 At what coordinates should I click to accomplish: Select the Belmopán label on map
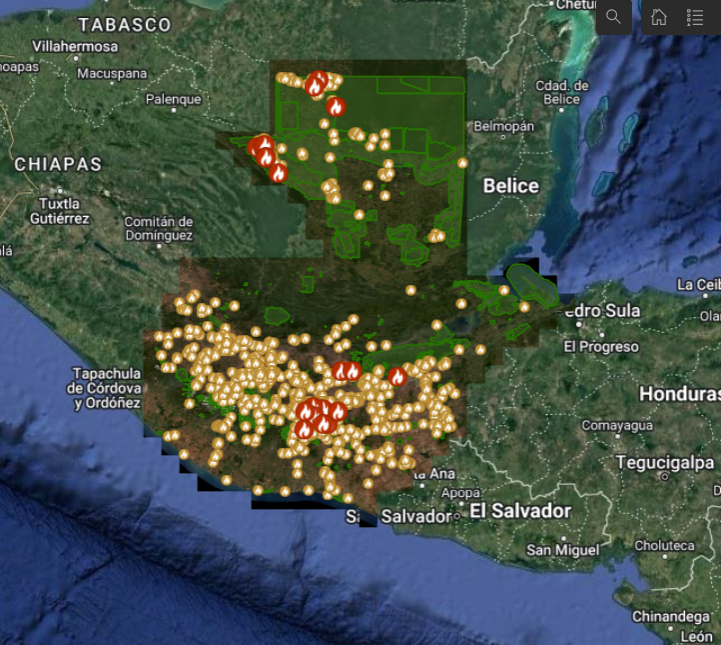tap(505, 127)
